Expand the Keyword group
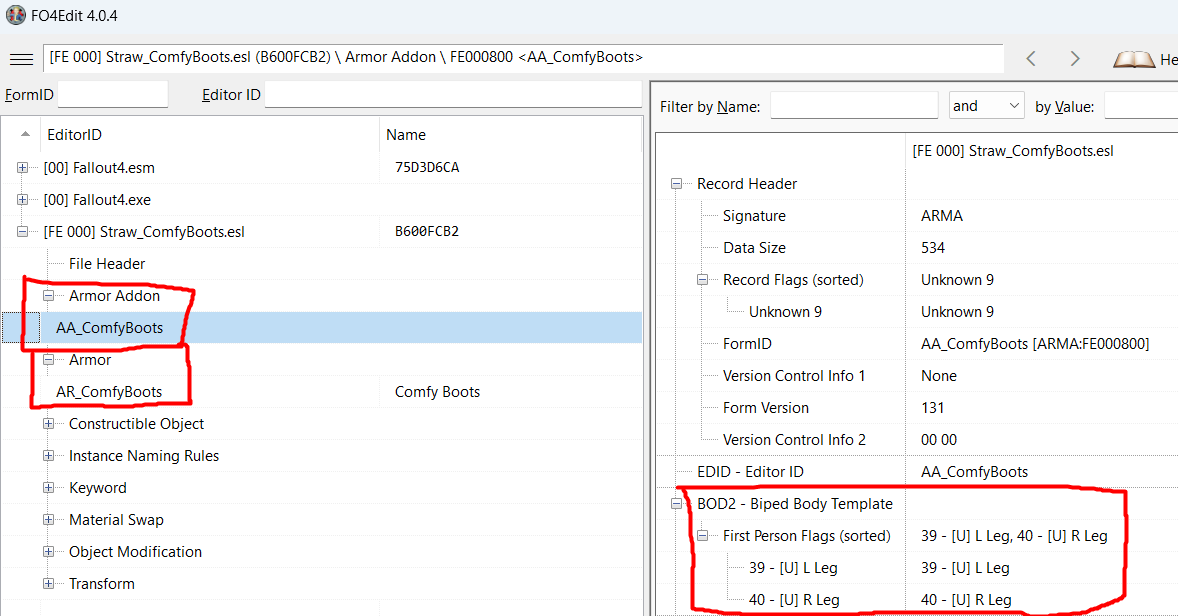This screenshot has height=616, width=1178. [x=49, y=488]
